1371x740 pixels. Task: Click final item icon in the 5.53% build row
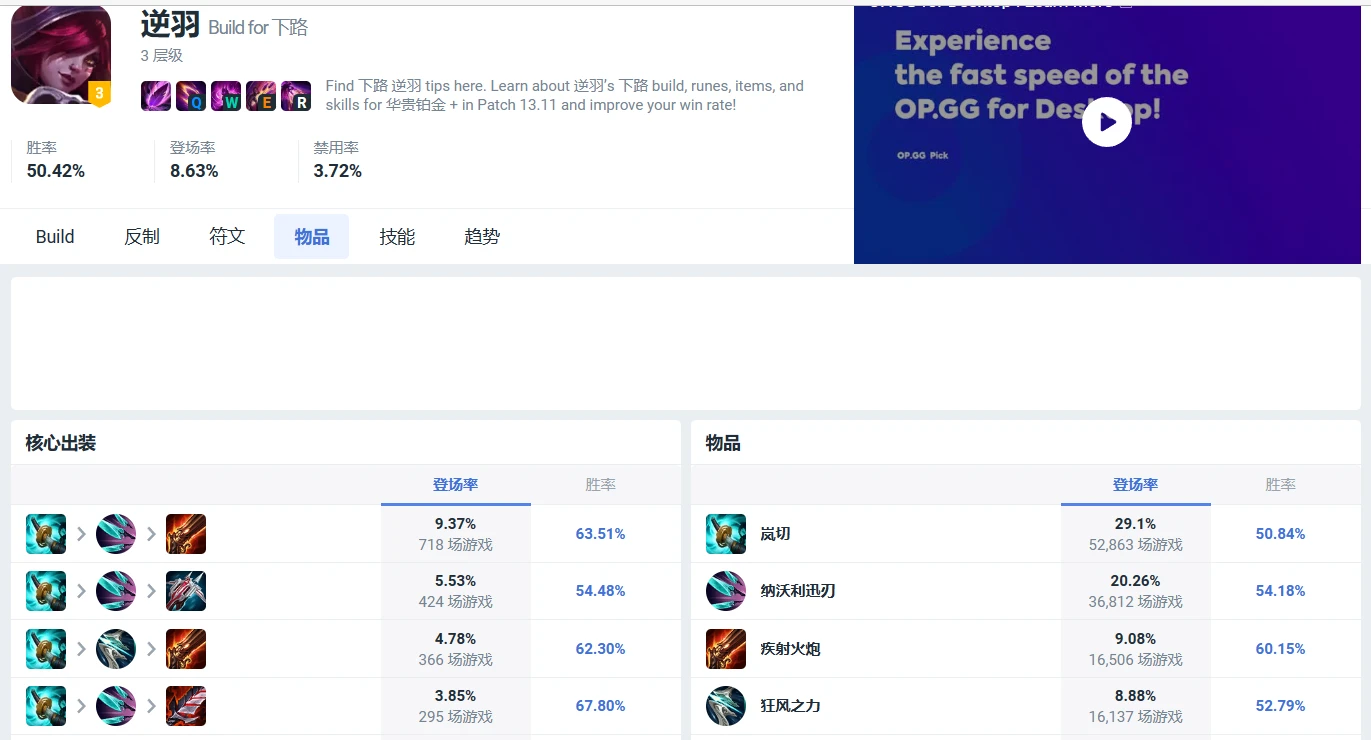point(186,591)
